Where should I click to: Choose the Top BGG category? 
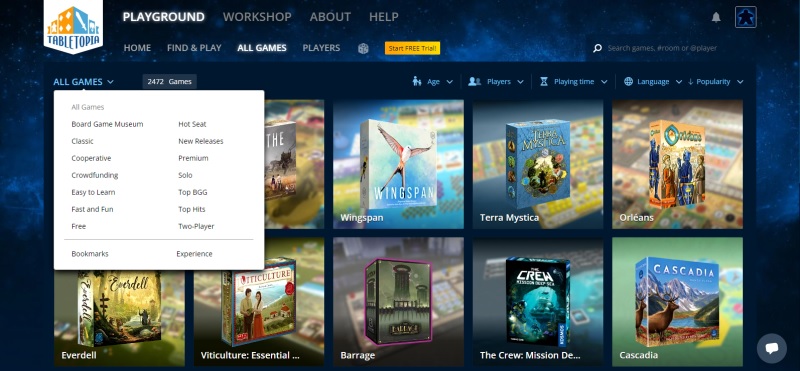point(193,192)
